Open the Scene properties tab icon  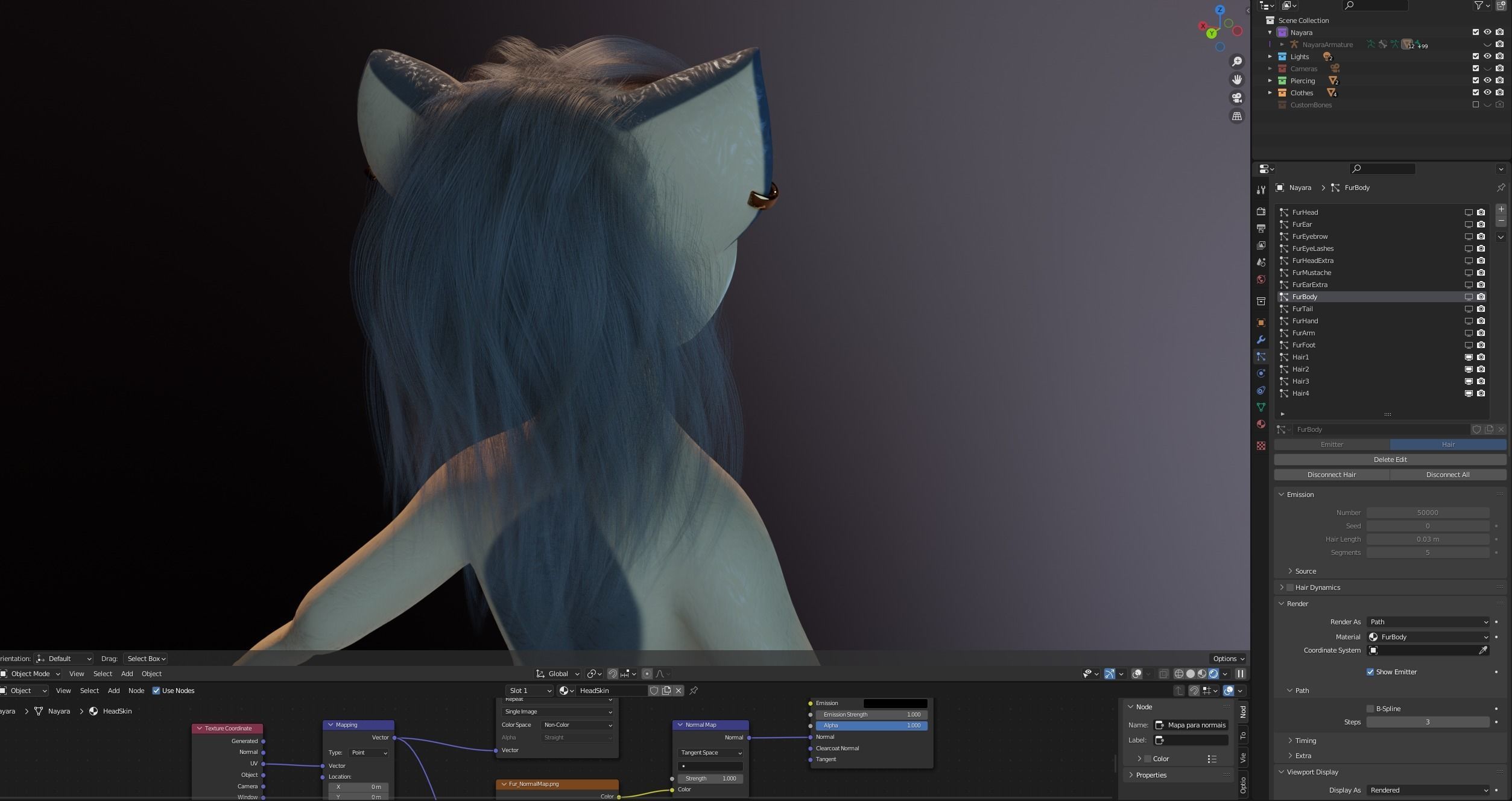click(1261, 262)
